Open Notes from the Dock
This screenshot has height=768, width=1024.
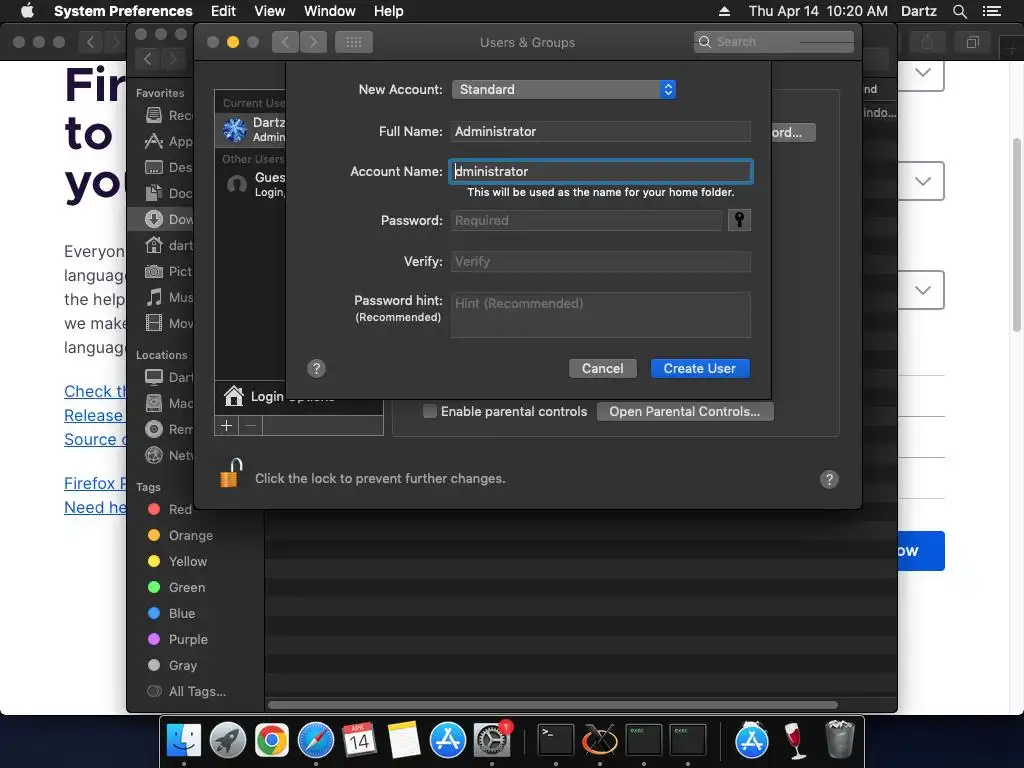403,741
